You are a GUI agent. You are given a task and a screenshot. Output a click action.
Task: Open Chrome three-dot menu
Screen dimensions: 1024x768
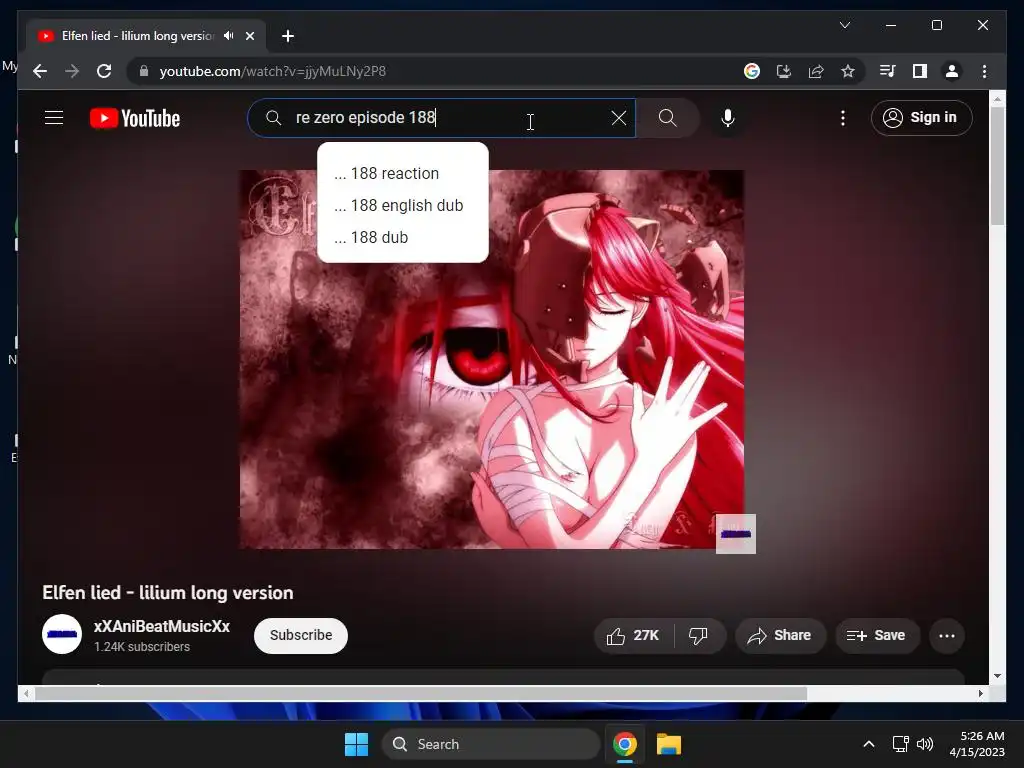(x=984, y=71)
